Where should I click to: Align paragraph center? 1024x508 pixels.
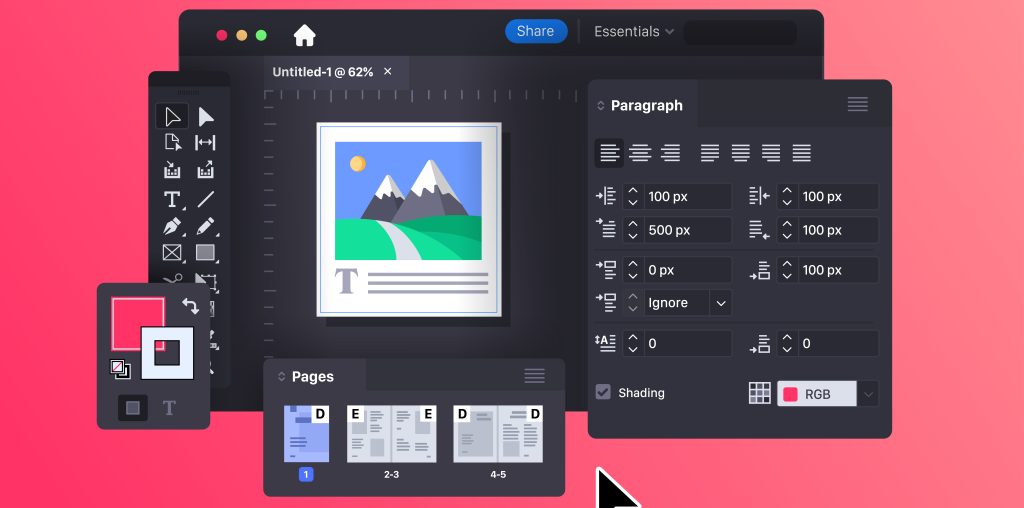pos(640,153)
